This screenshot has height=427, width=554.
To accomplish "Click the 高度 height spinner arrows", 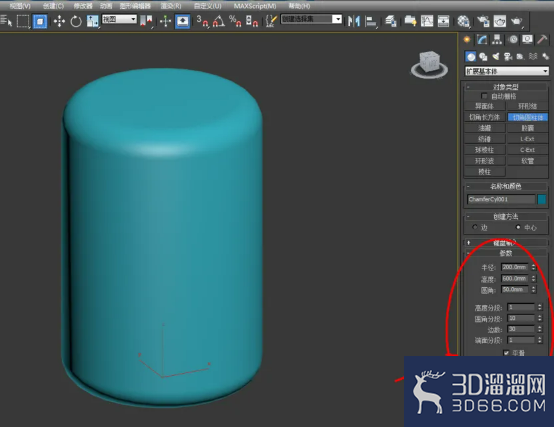I will coord(534,279).
